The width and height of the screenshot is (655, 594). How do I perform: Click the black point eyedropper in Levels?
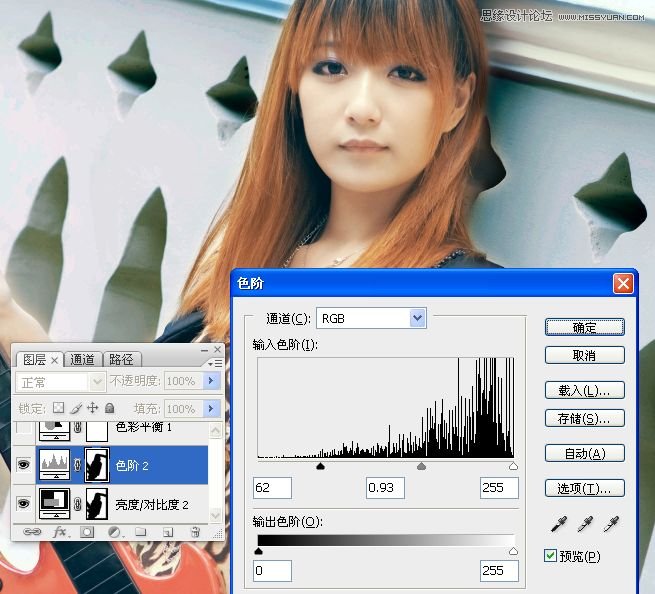558,523
